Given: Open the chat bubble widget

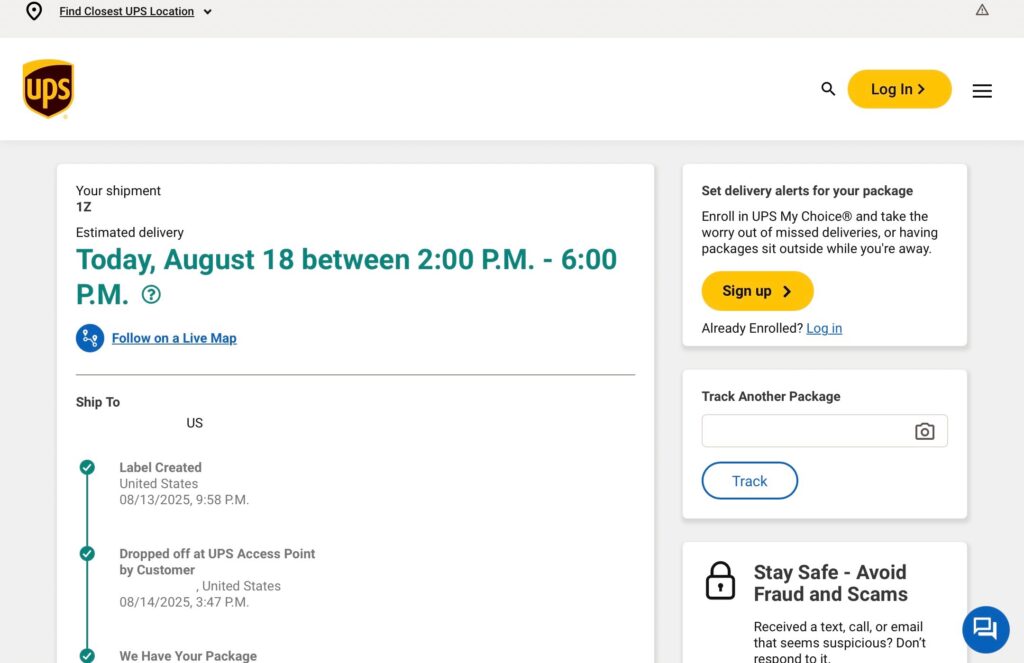Looking at the screenshot, I should (985, 630).
